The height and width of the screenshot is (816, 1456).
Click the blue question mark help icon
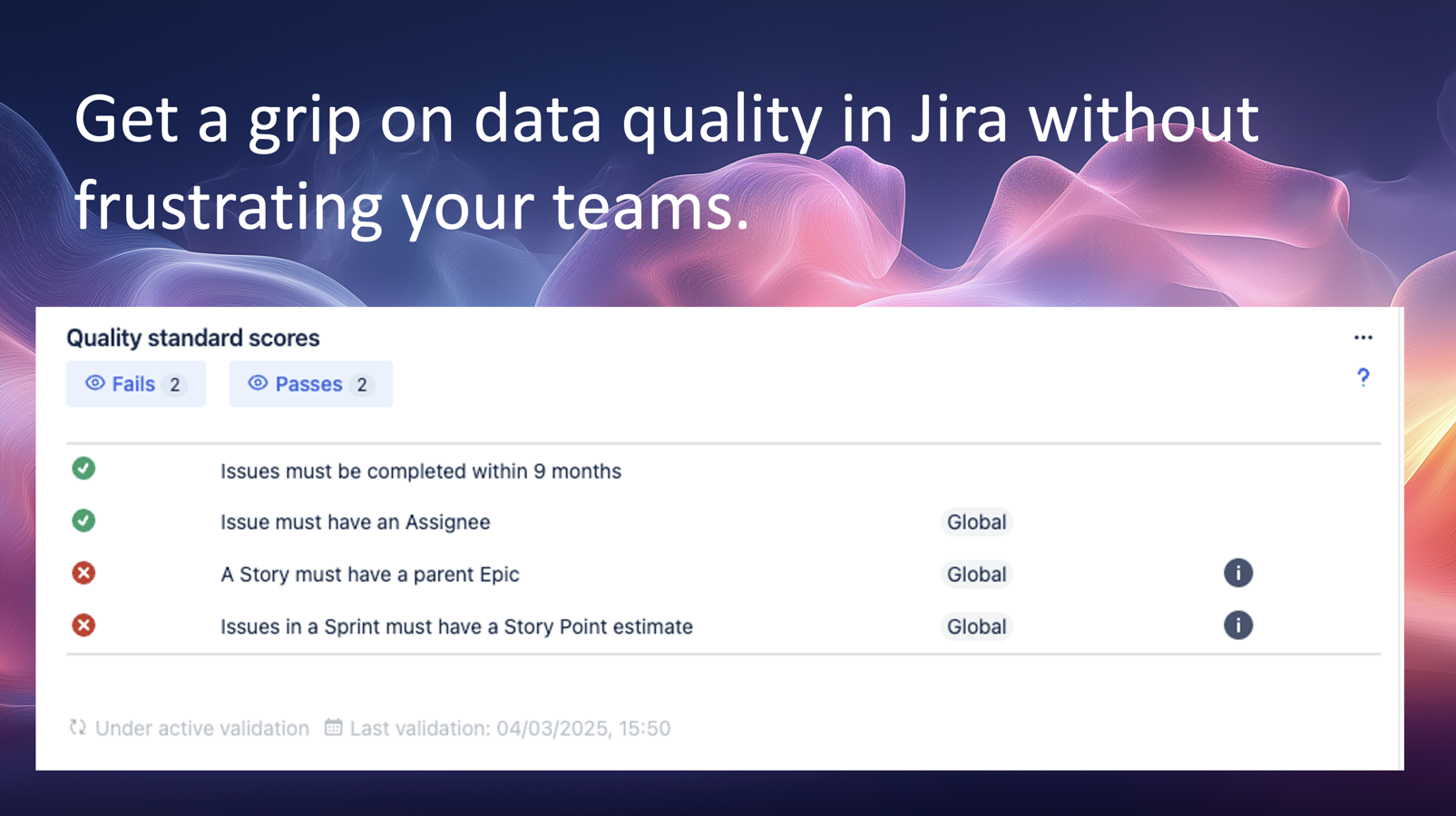point(1363,378)
